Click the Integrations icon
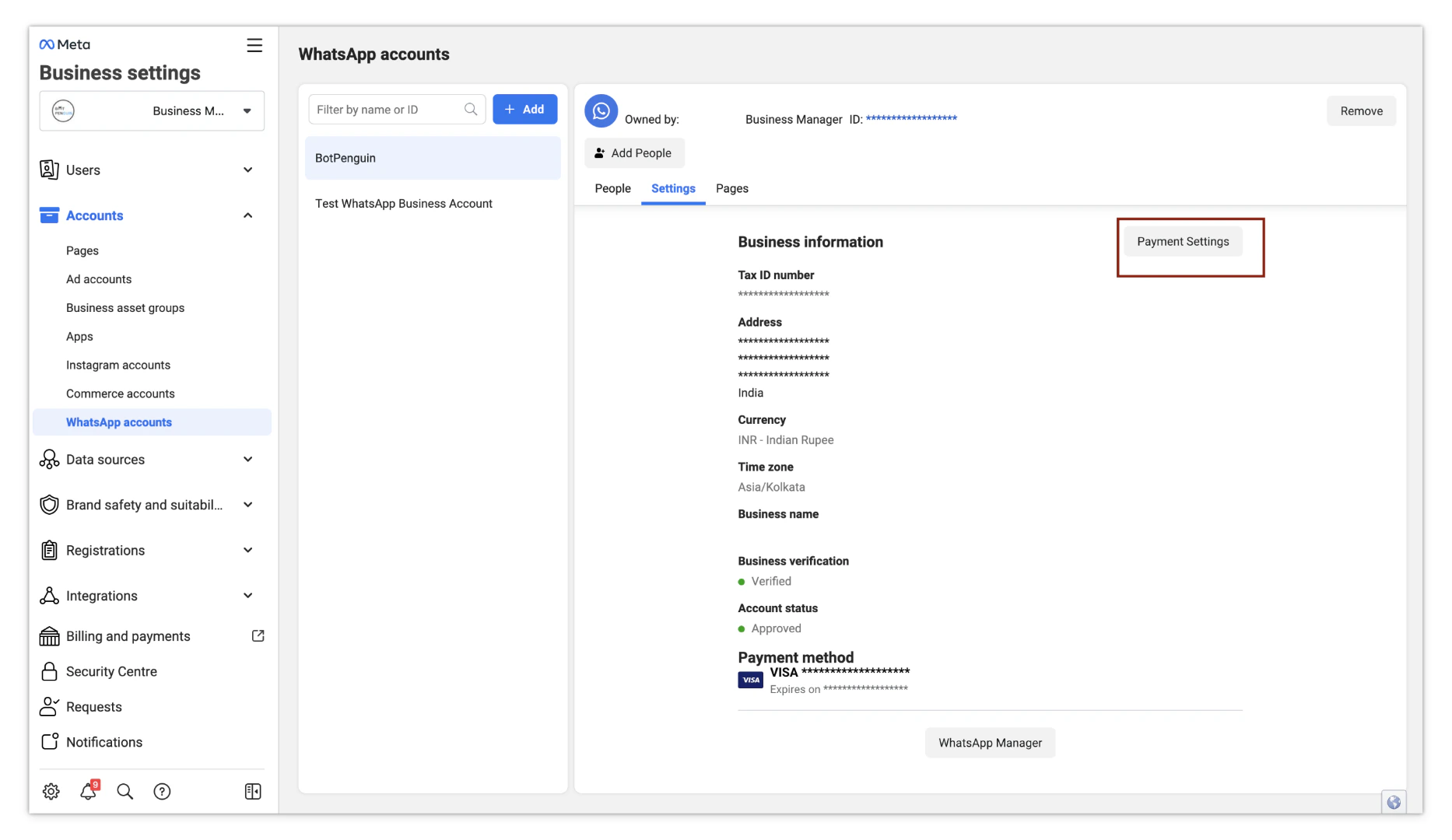 click(x=49, y=596)
